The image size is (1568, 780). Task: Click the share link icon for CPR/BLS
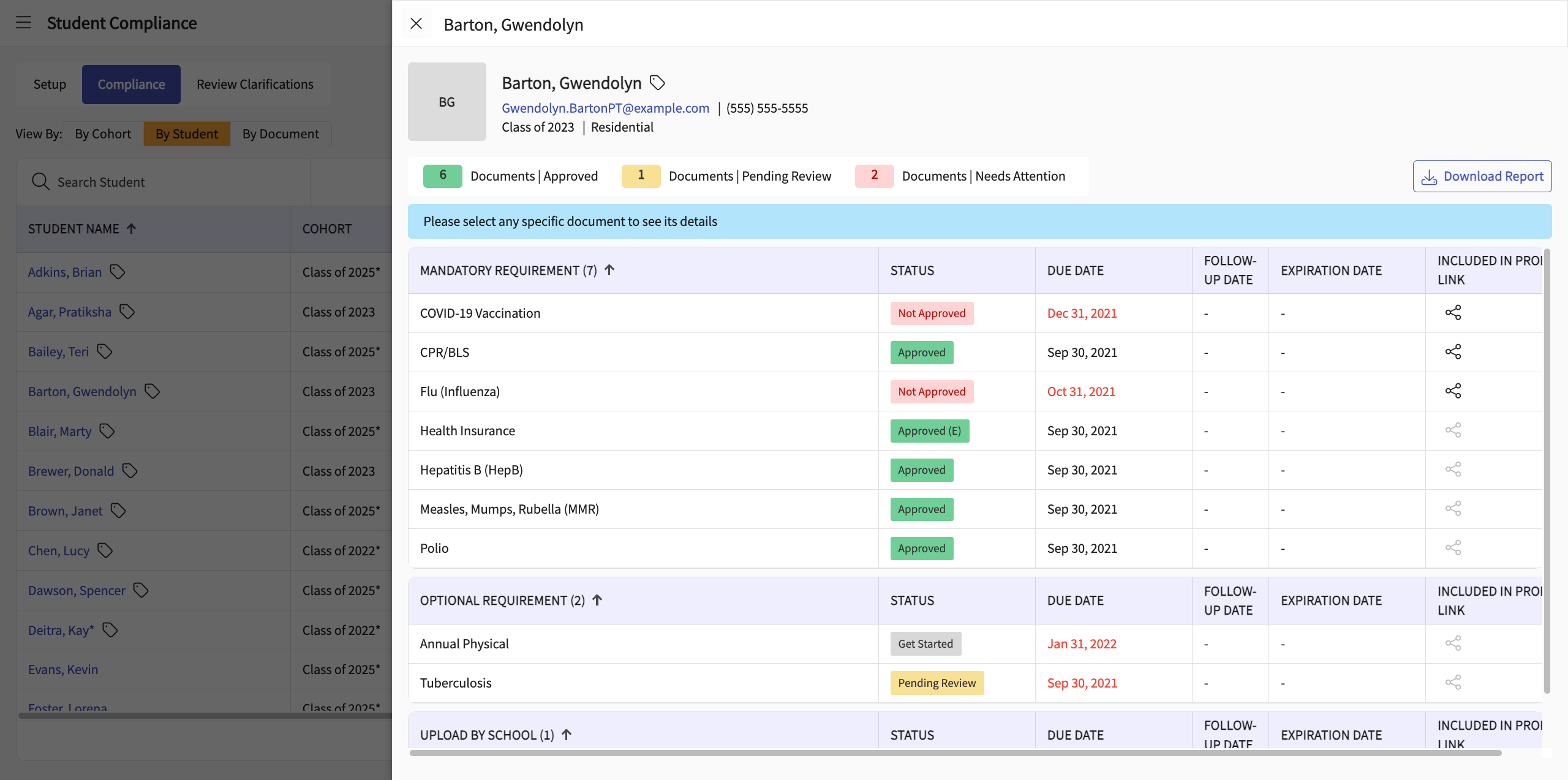1453,352
